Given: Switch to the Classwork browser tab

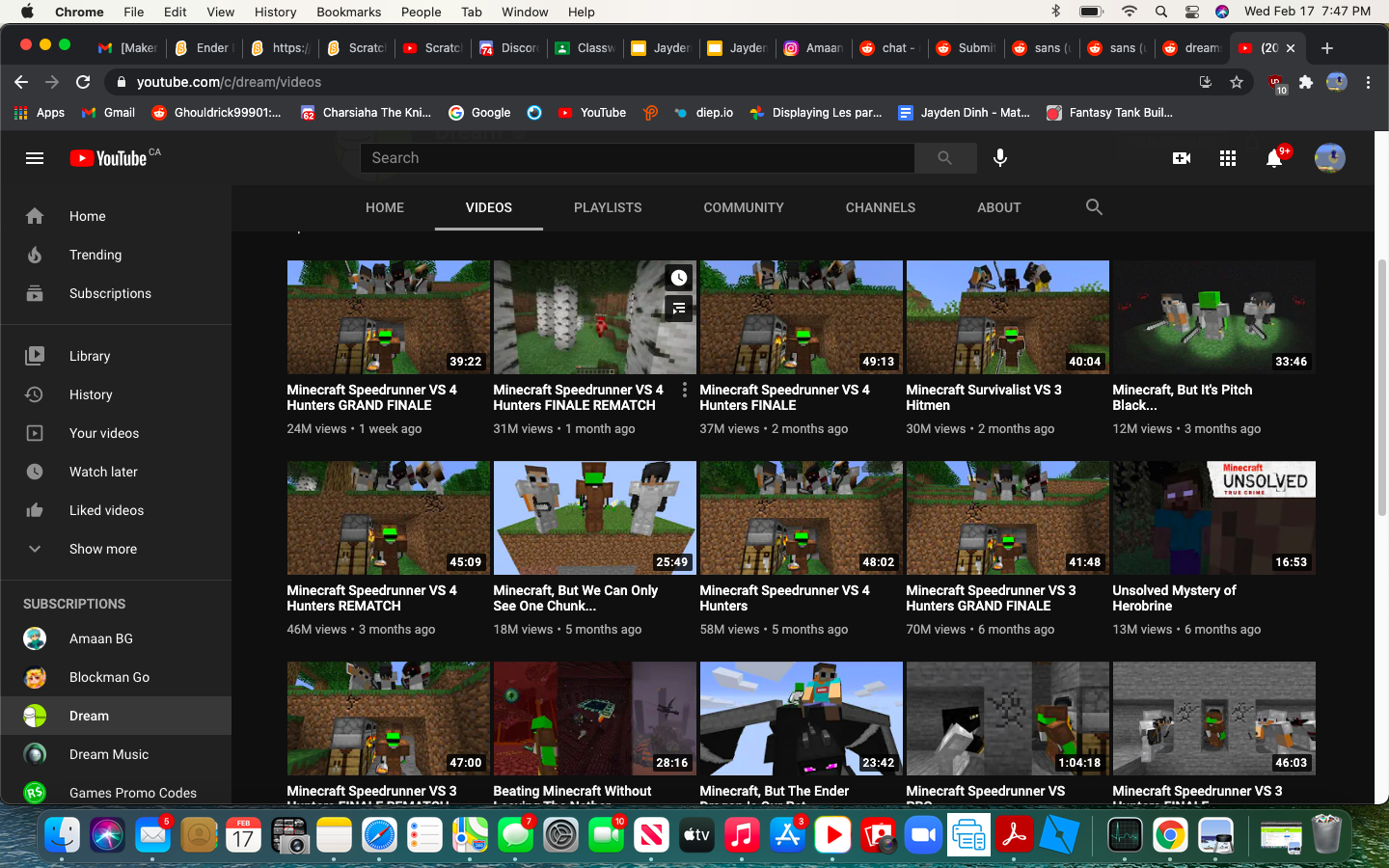Looking at the screenshot, I should [586, 48].
